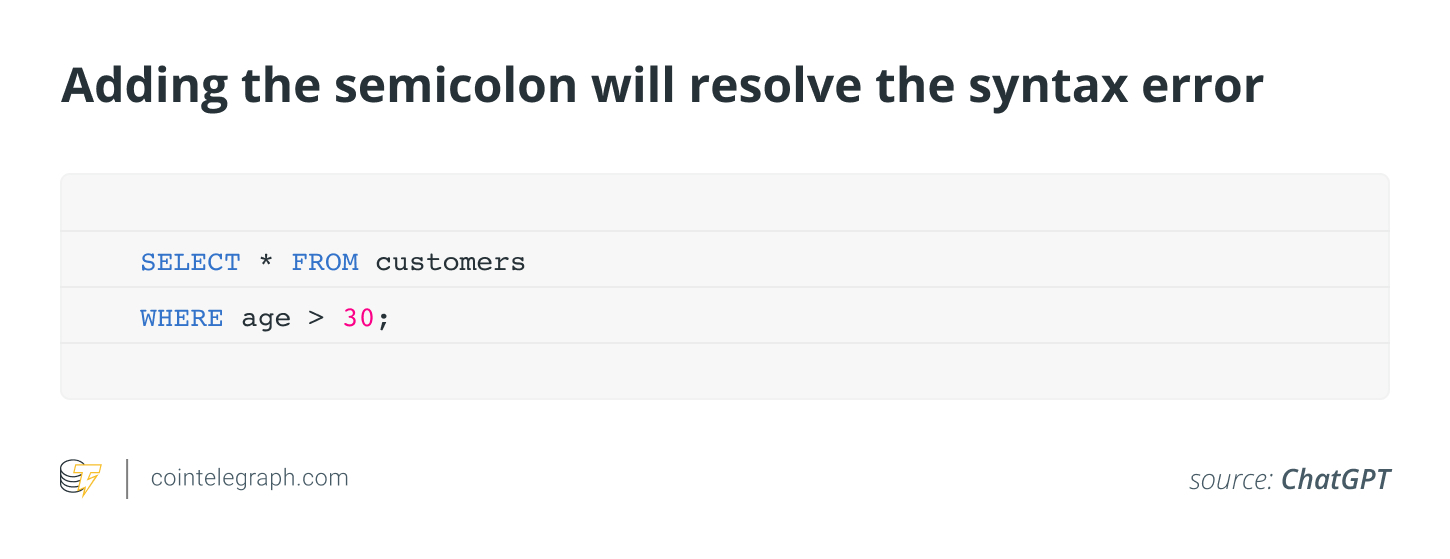Image resolution: width=1450 pixels, height=559 pixels.
Task: Click the greater-than operator in the query
Action: coord(316,318)
